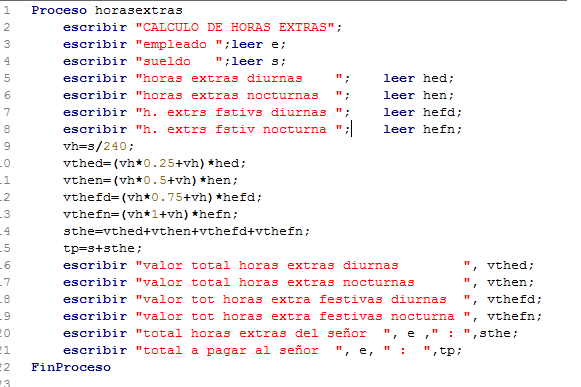Click the word Proceso on line 1
This screenshot has height=387, width=581.
click(x=59, y=10)
